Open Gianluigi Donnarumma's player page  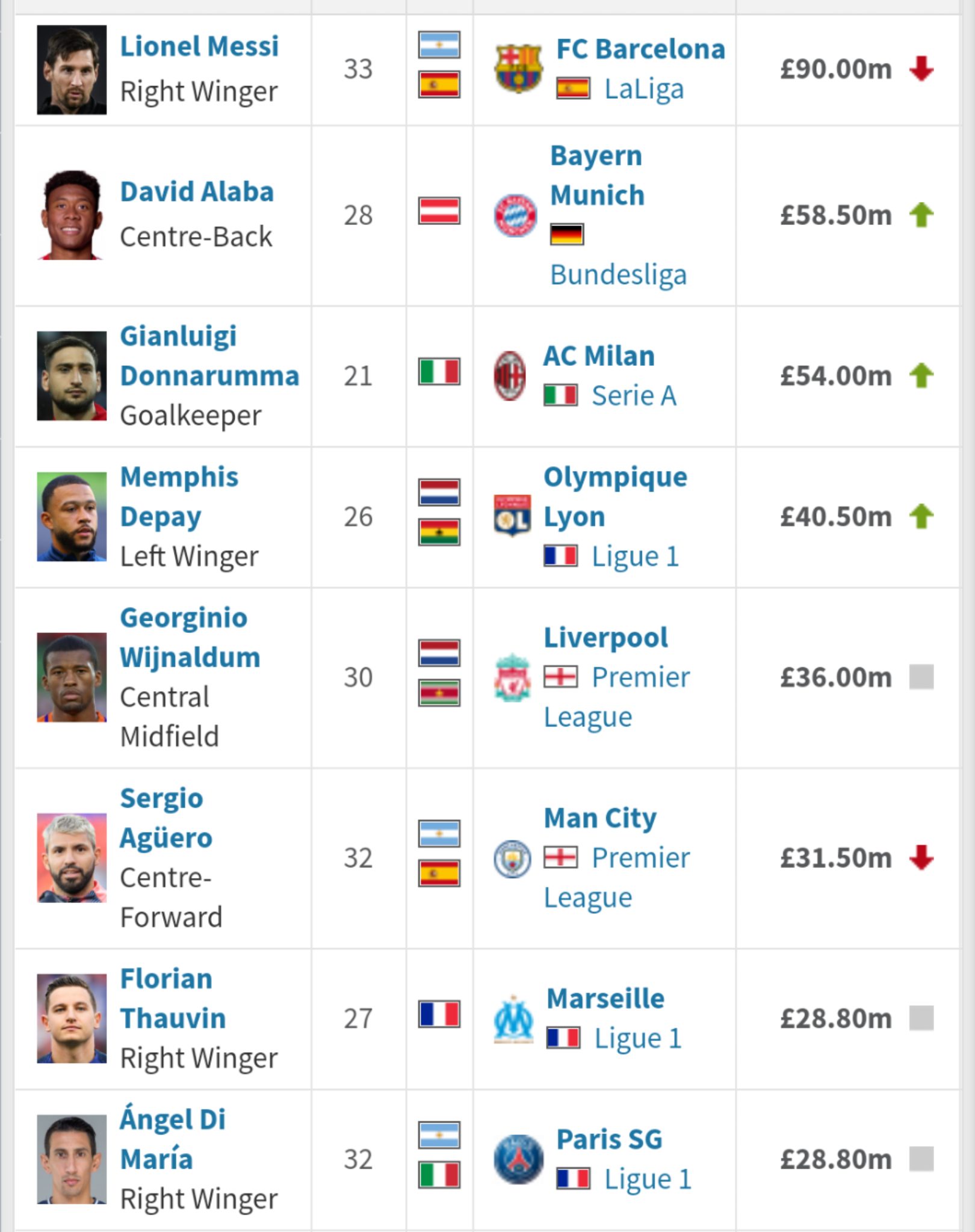tap(209, 356)
